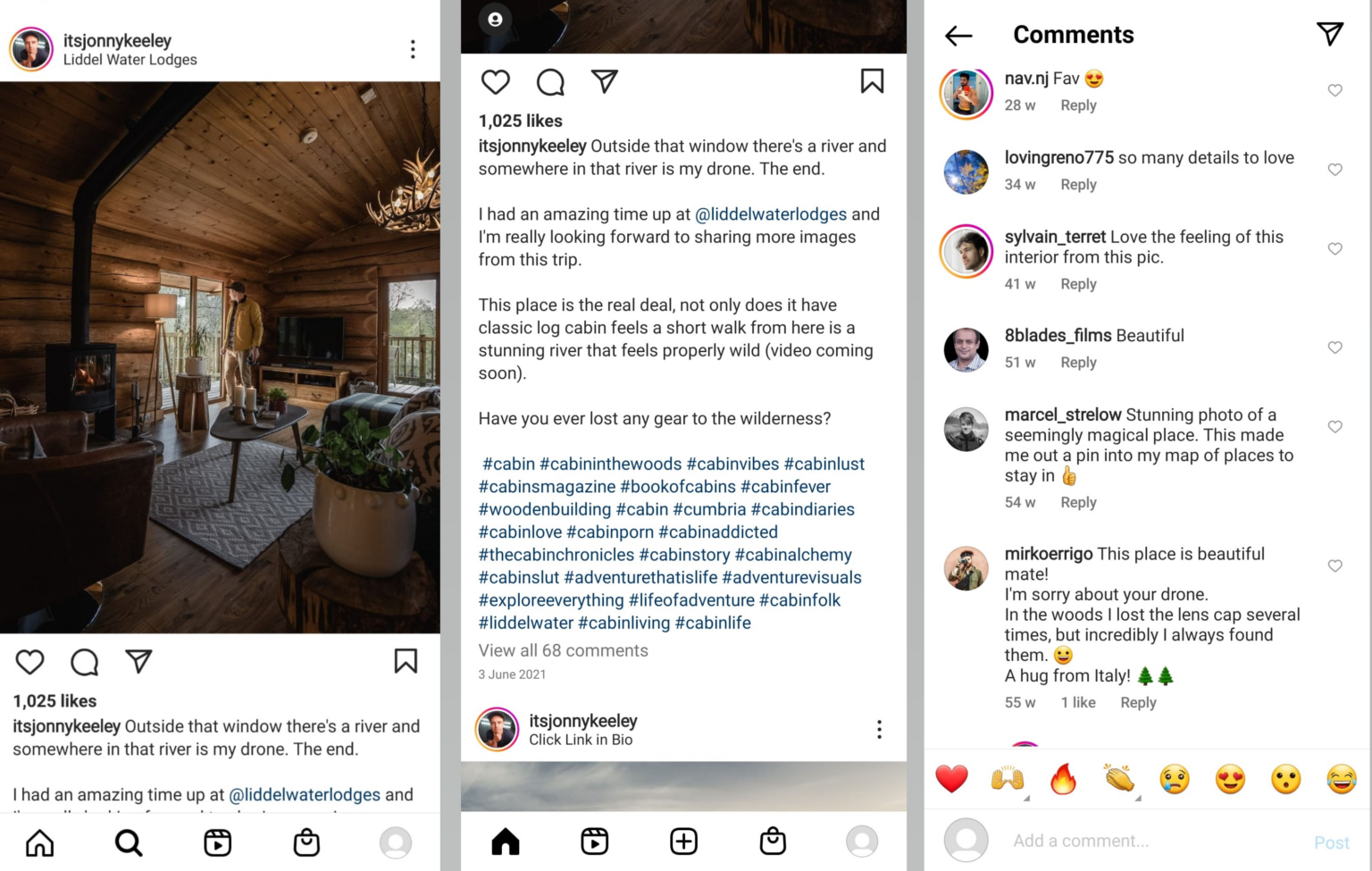This screenshot has height=871, width=1372.
Task: Share the post using the paper plane icon
Action: point(138,662)
